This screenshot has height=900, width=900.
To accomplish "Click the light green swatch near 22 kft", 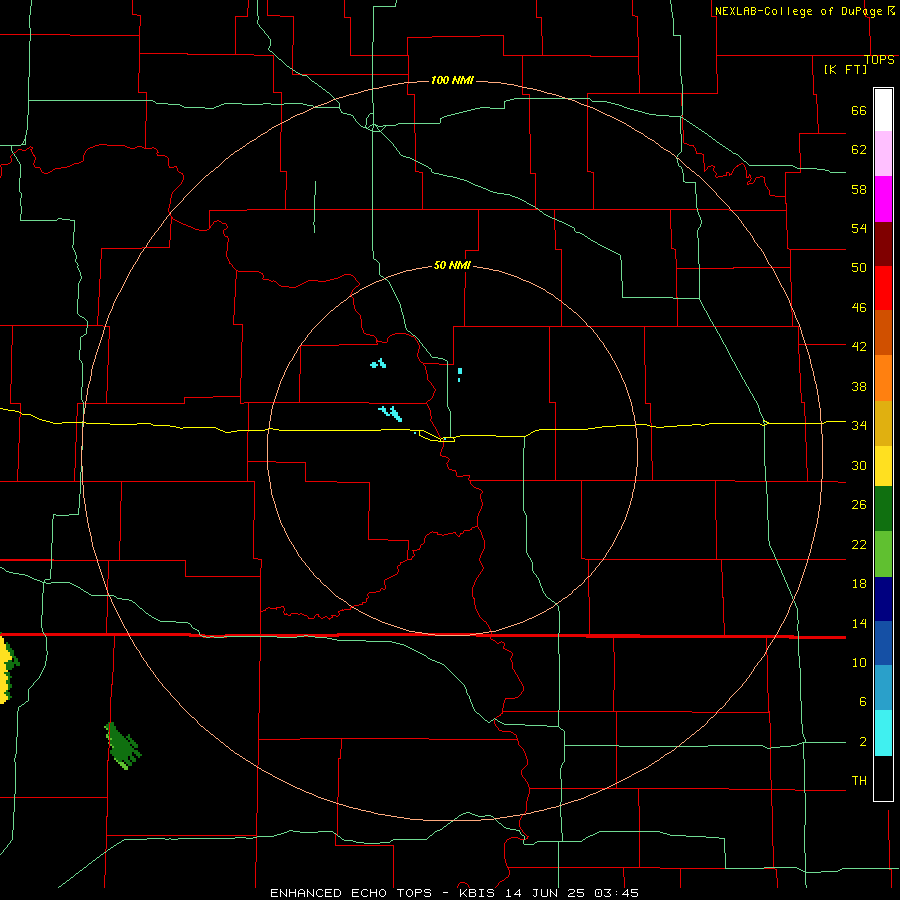I will coord(883,554).
